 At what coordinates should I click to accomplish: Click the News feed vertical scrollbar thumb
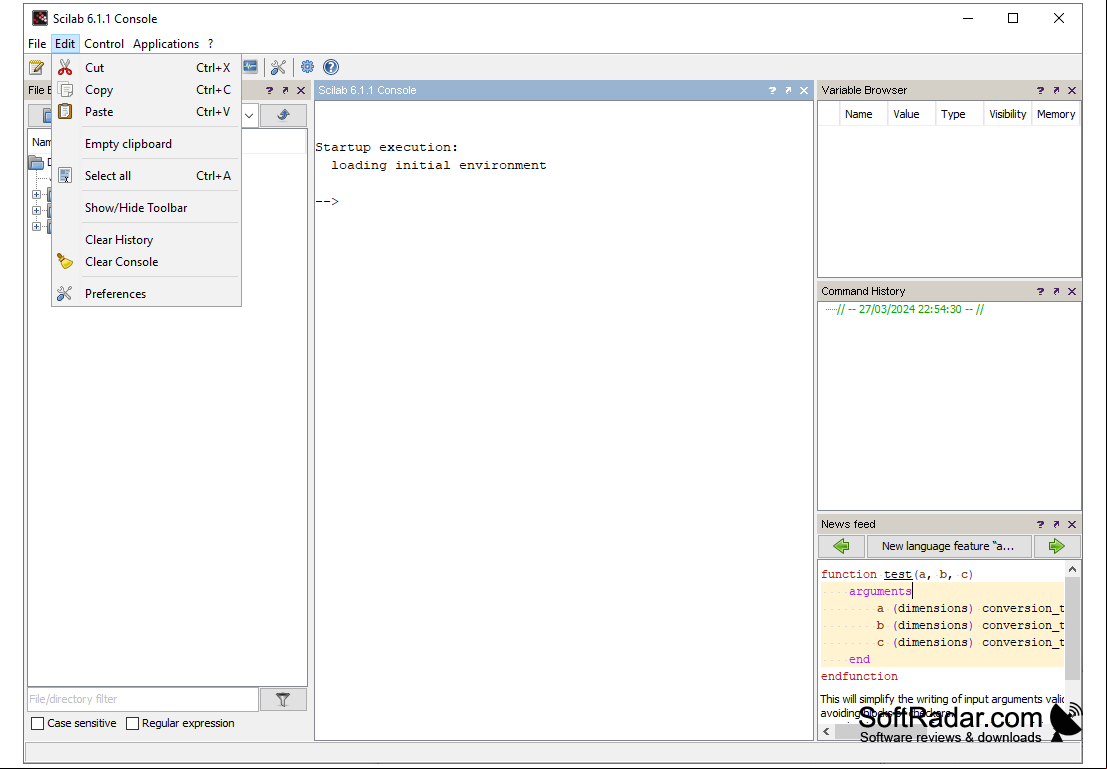click(x=1072, y=628)
